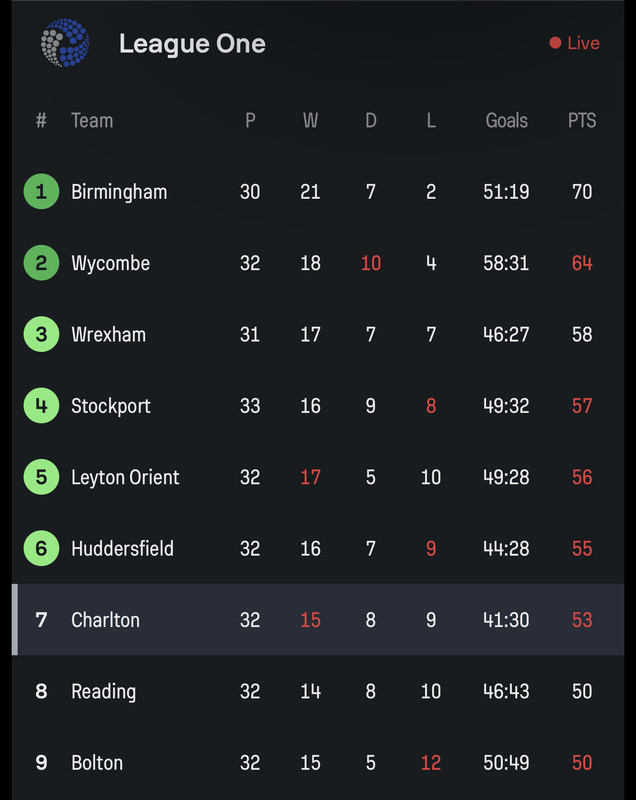Screen dimensions: 636x800
Task: Open the Reading team name
Action: pos(104,692)
